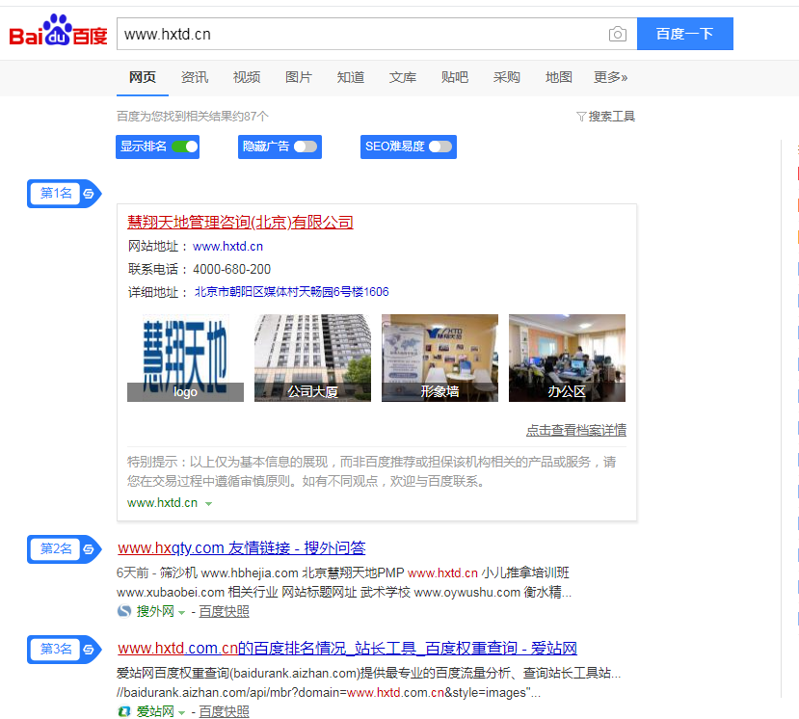Click link icon beside 第3名 badge
This screenshot has height=719, width=799.
(x=89, y=650)
